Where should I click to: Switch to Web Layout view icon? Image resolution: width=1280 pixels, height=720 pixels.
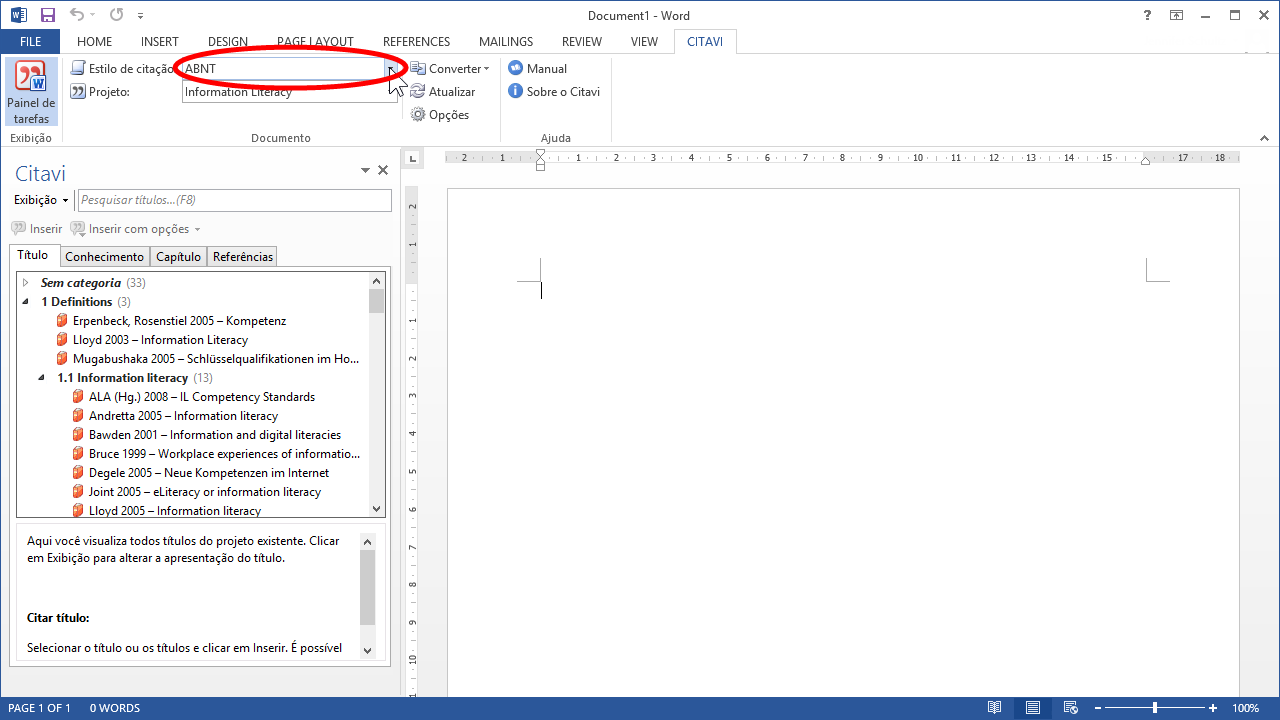tap(1070, 708)
